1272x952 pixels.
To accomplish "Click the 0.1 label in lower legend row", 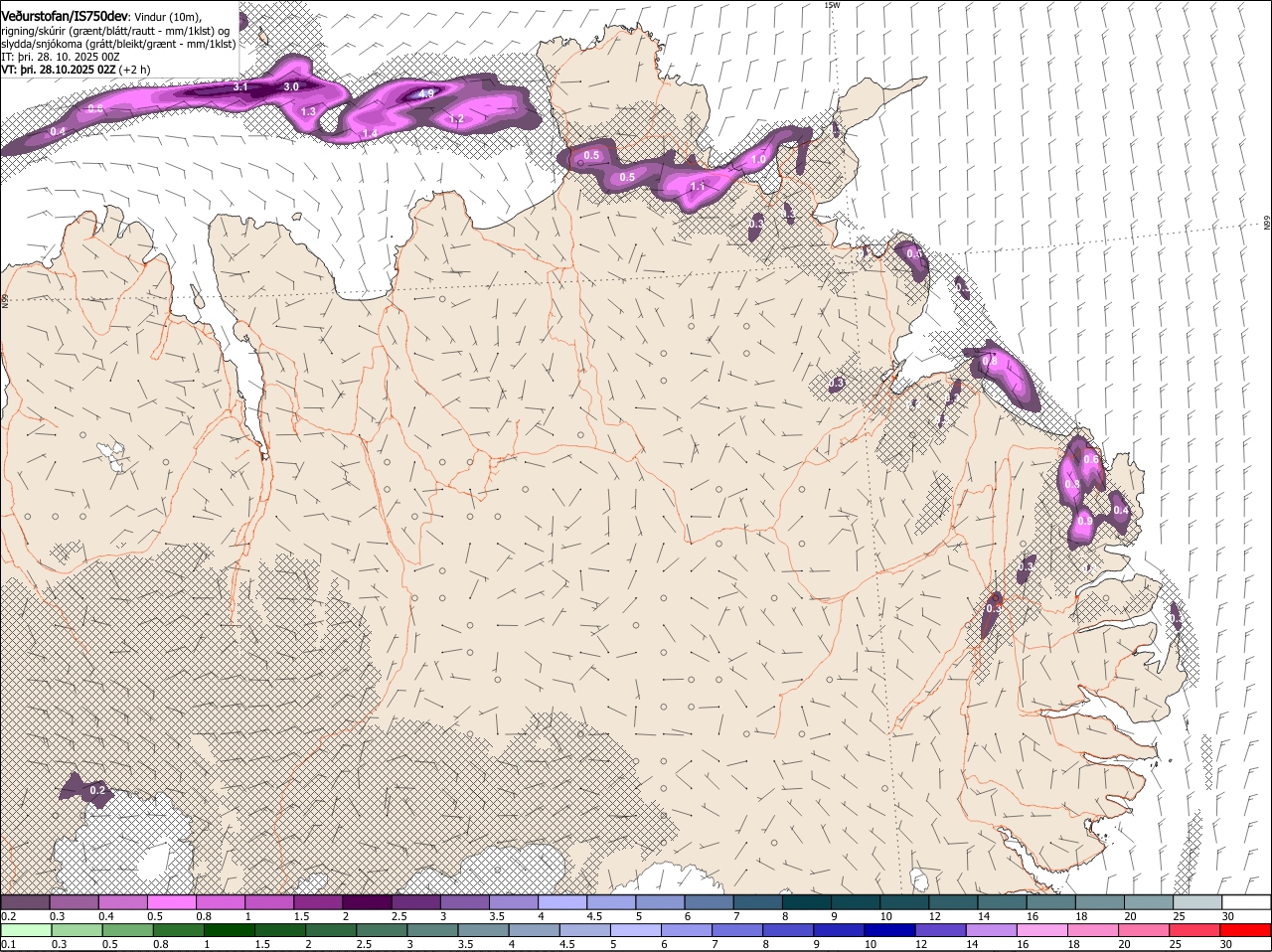I will tap(8, 944).
